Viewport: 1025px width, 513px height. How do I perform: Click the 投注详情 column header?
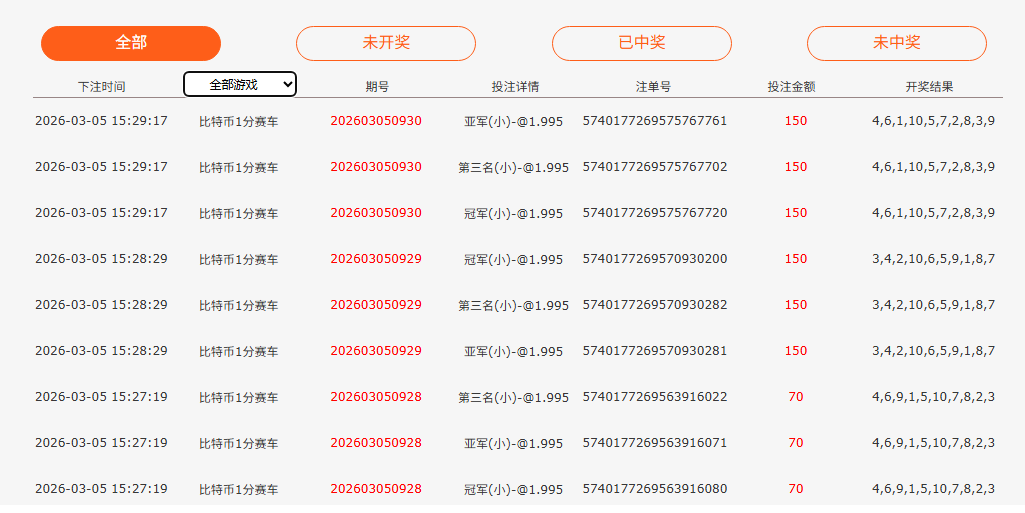click(515, 86)
